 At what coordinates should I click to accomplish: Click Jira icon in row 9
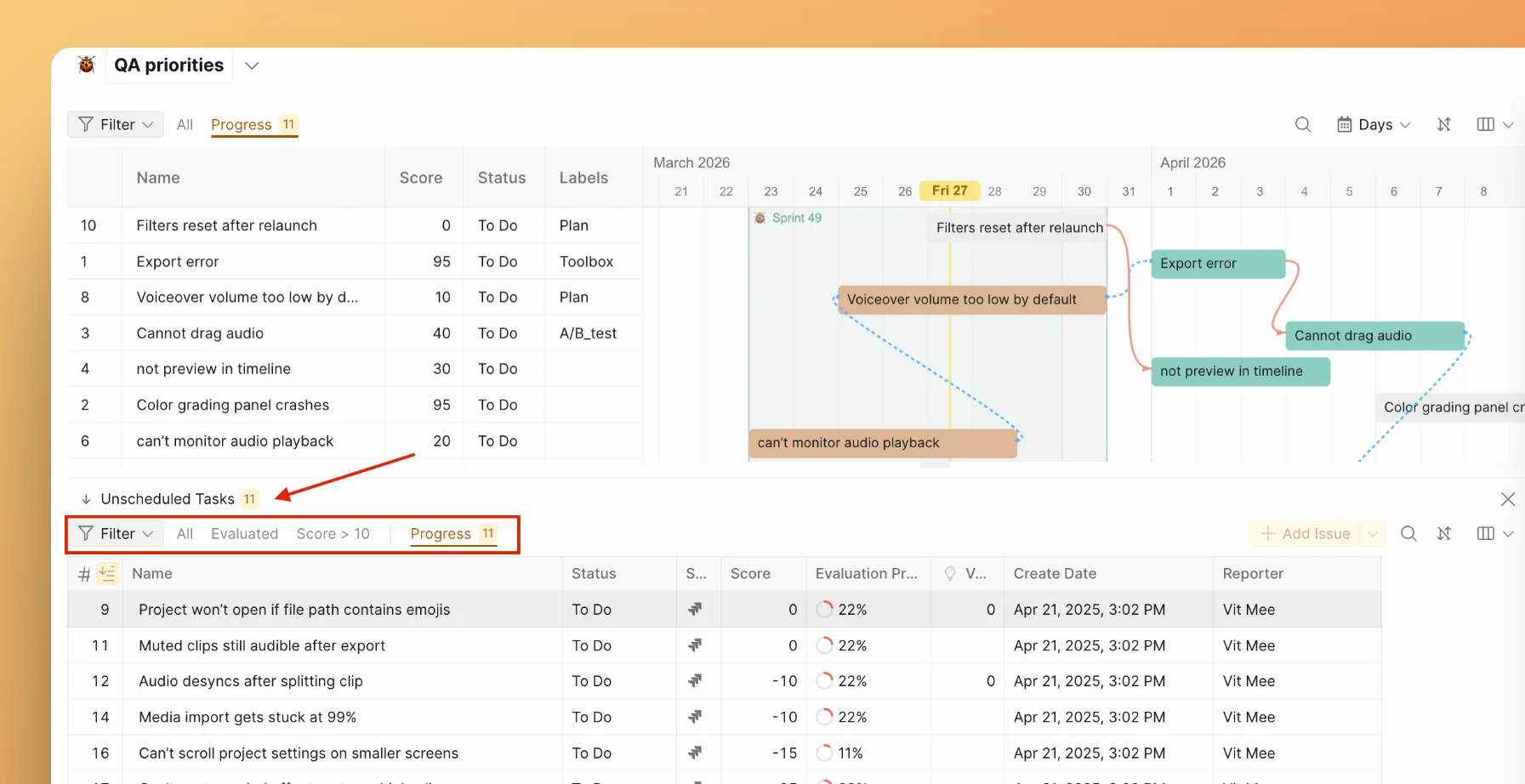tap(695, 610)
